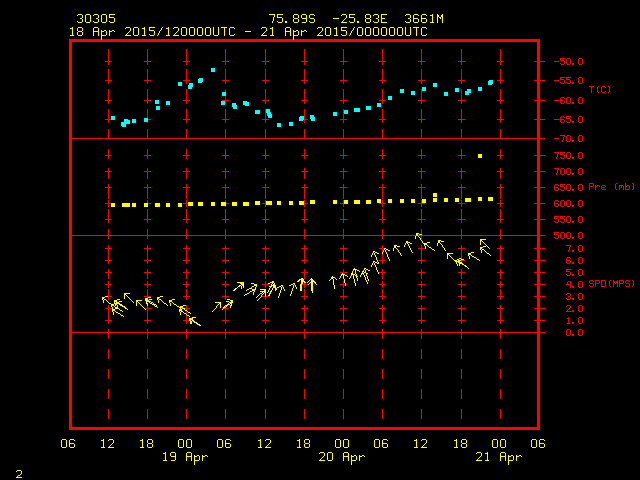Click the highest cyan temperature point
The image size is (640, 480).
click(213, 70)
